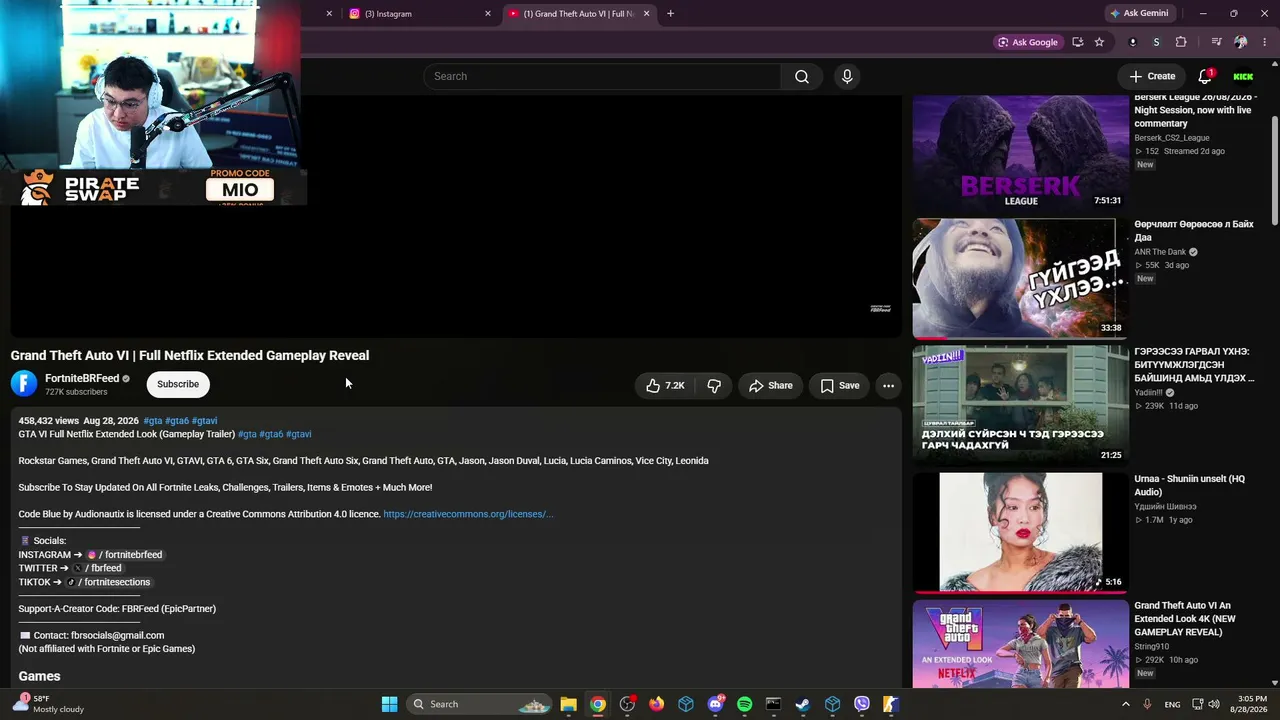Change the ENG input language
Viewport: 1280px width, 720px height.
click(x=1172, y=704)
